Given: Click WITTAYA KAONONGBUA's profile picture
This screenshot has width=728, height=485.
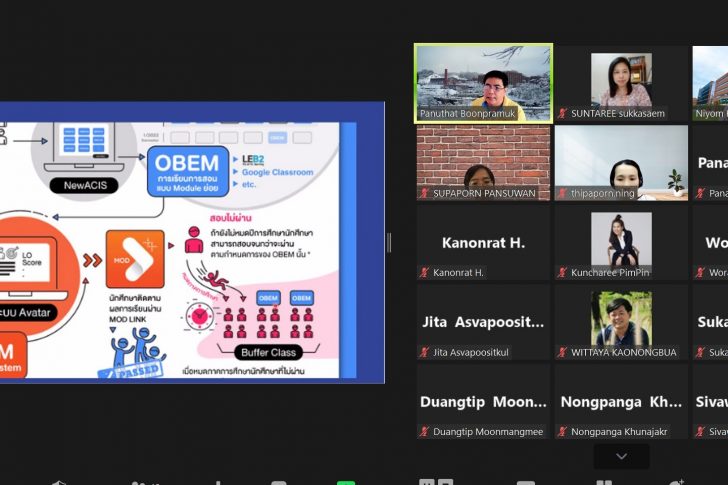Looking at the screenshot, I should (621, 317).
